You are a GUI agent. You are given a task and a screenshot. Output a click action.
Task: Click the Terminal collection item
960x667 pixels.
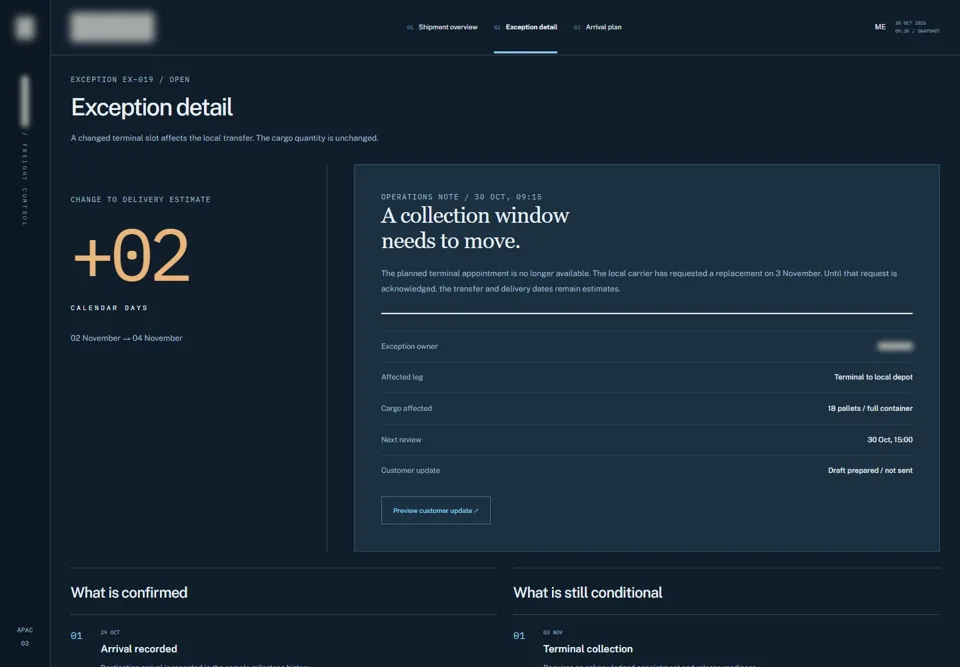click(588, 649)
